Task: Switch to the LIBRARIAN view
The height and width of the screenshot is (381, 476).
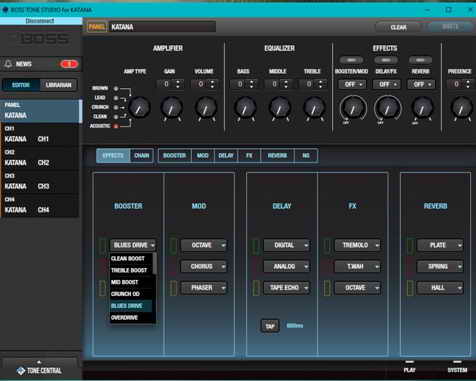Action: pos(58,85)
